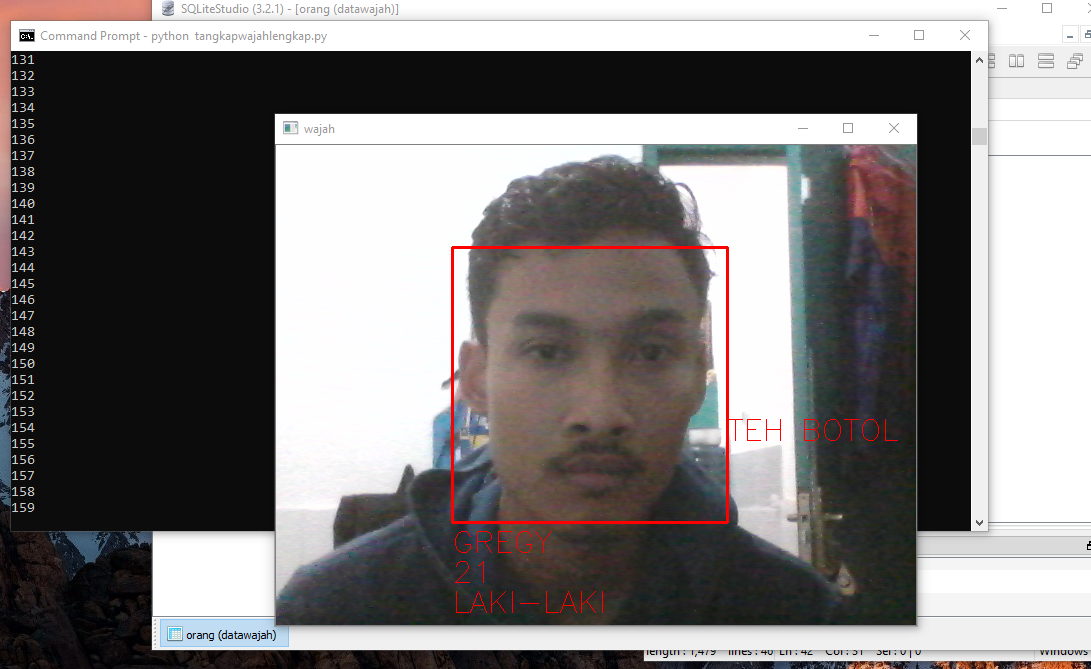This screenshot has height=669, width=1091.
Task: Select the 'orang (datawajah)' tab at the bottom
Action: (x=222, y=634)
